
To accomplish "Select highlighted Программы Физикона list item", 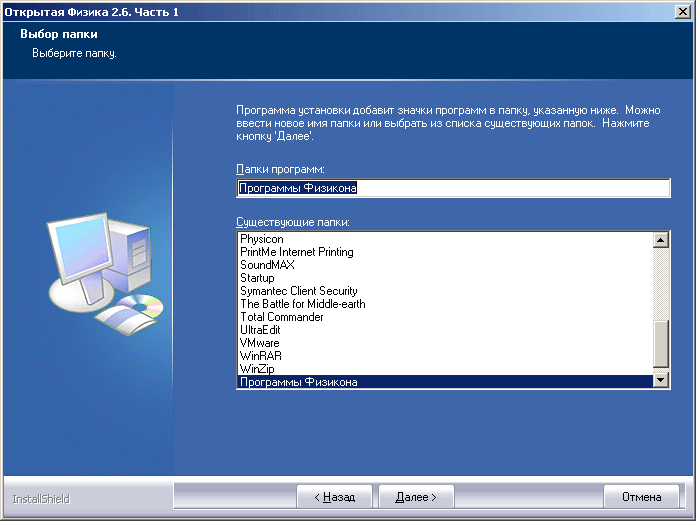I will click(x=298, y=382).
